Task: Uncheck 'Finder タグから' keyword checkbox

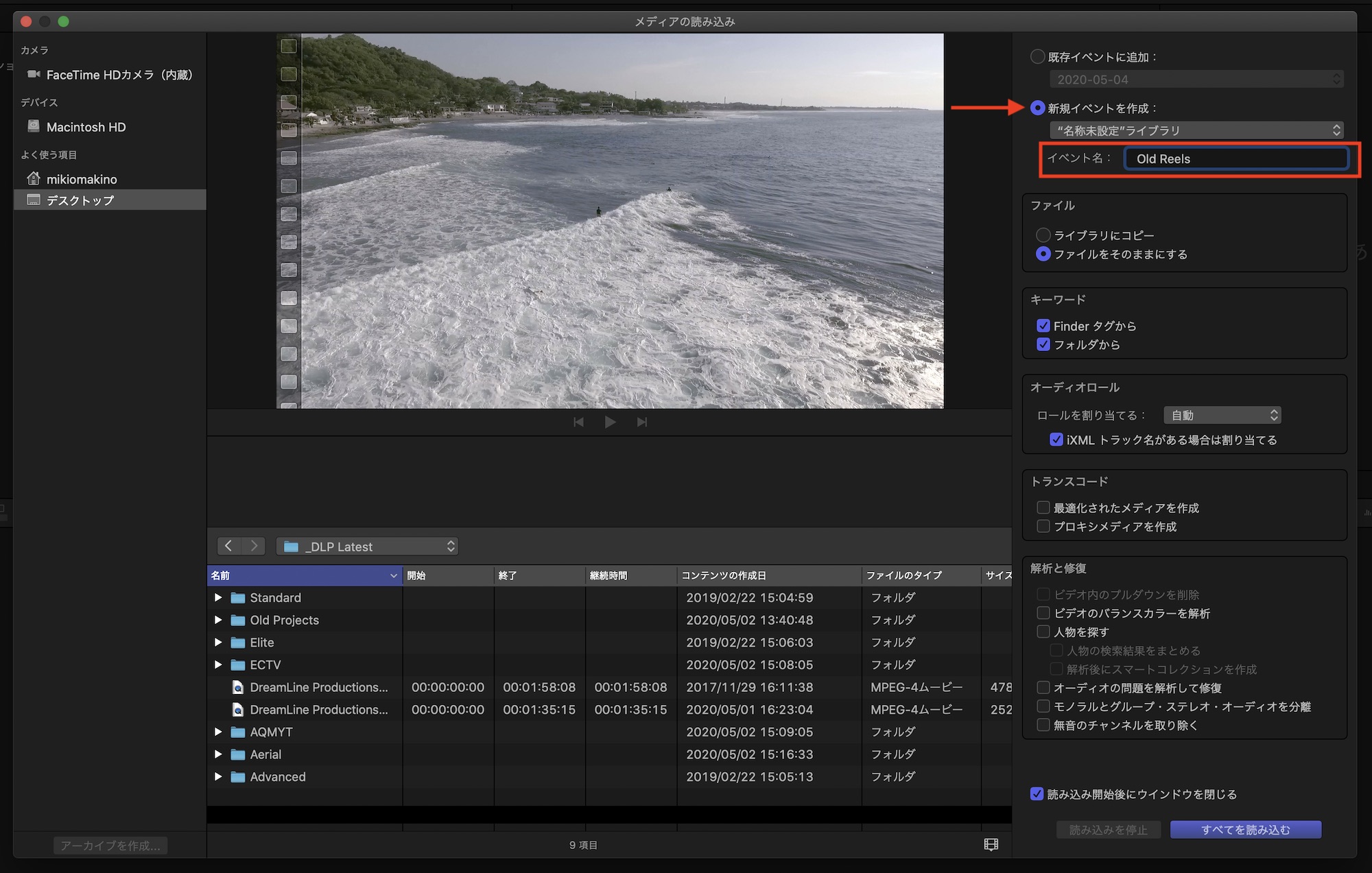Action: [x=1043, y=326]
